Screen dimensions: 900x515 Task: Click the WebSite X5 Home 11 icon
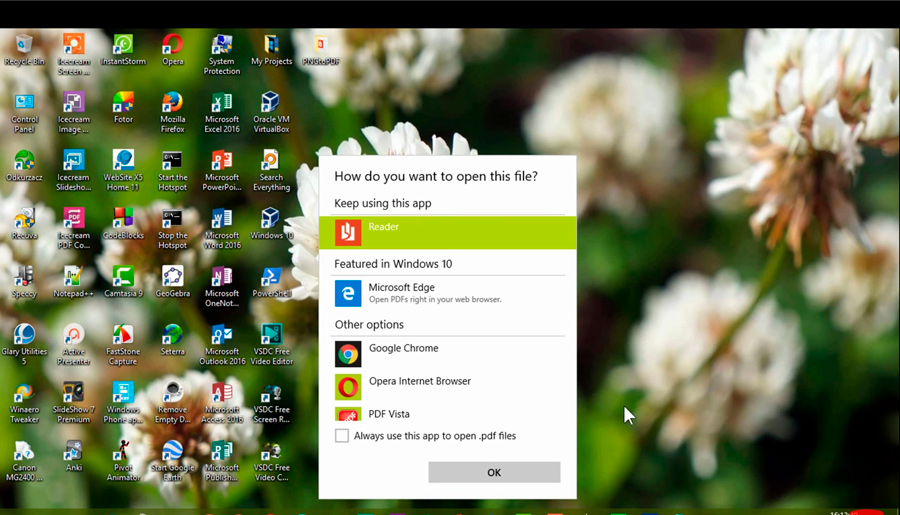point(123,171)
